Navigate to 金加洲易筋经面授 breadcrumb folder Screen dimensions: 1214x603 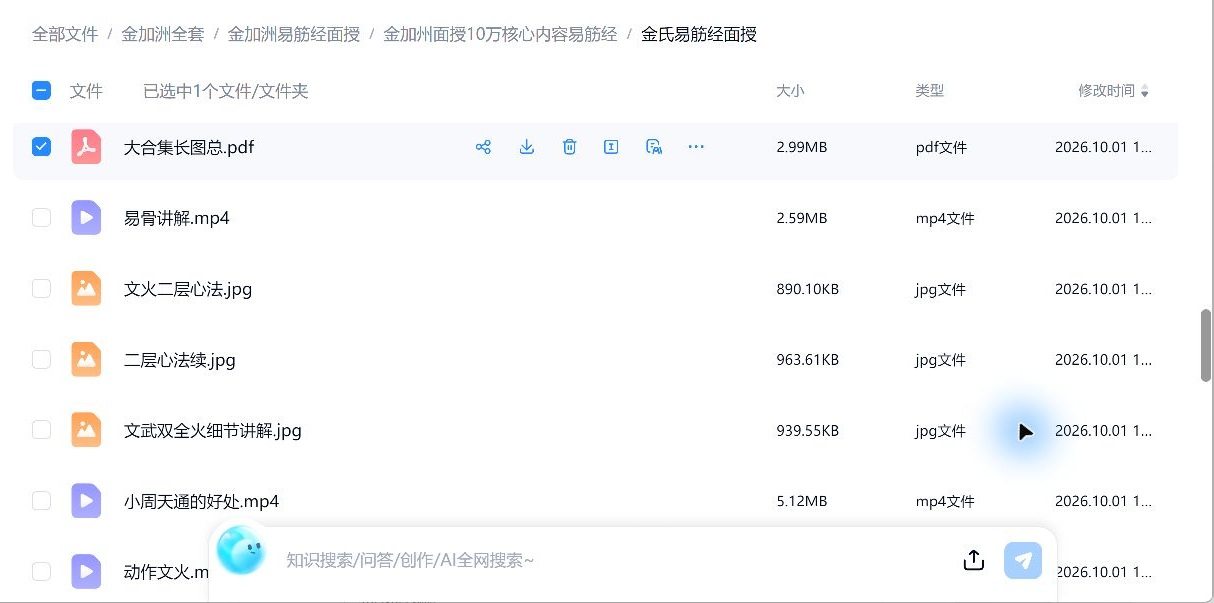click(294, 34)
